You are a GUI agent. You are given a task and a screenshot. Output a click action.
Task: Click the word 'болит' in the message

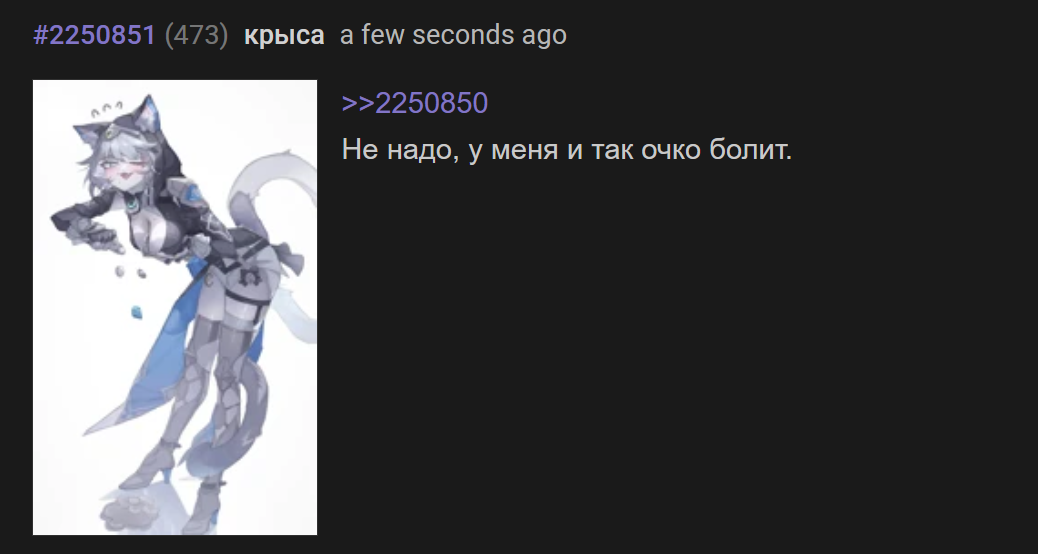click(x=747, y=150)
